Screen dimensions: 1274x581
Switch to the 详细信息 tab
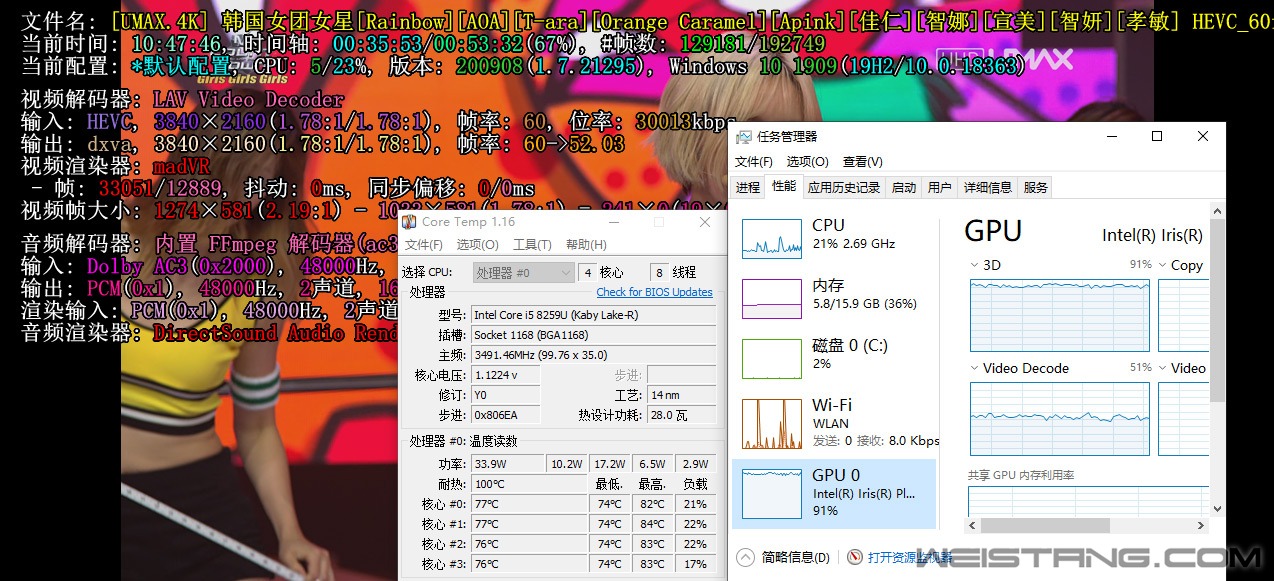(988, 187)
